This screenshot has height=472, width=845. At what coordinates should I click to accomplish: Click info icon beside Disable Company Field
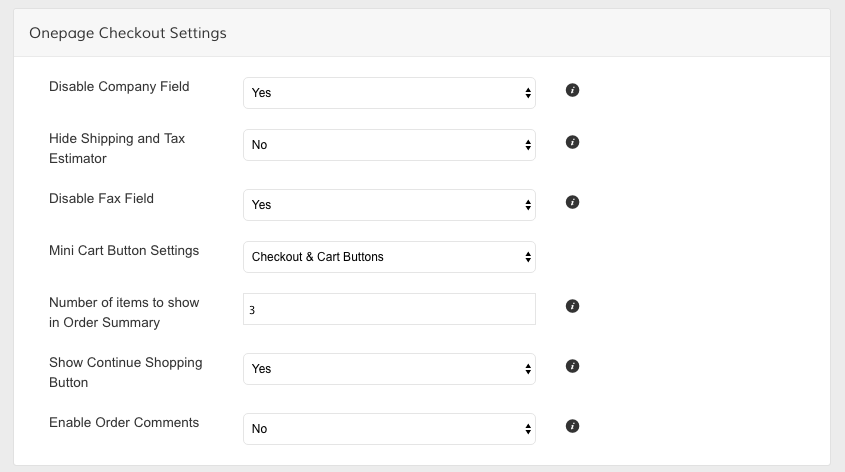572,90
